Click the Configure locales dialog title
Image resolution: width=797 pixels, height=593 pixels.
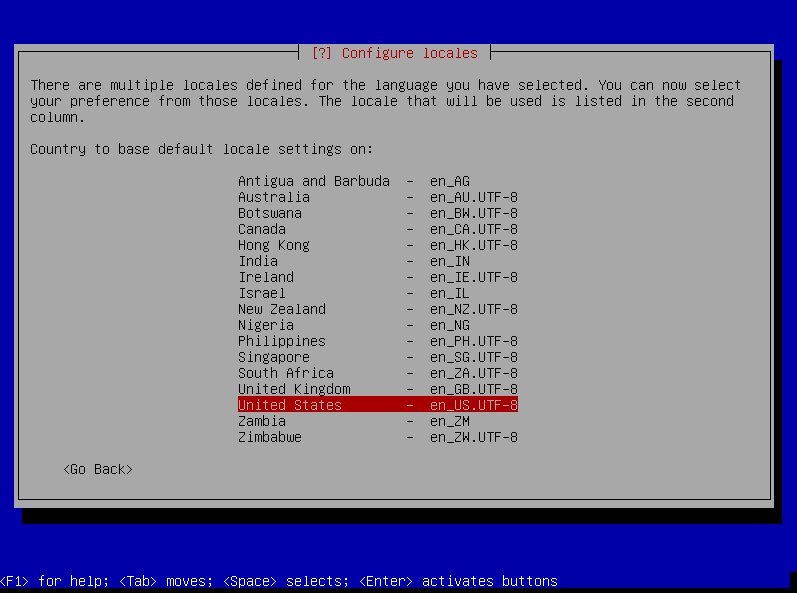(395, 53)
